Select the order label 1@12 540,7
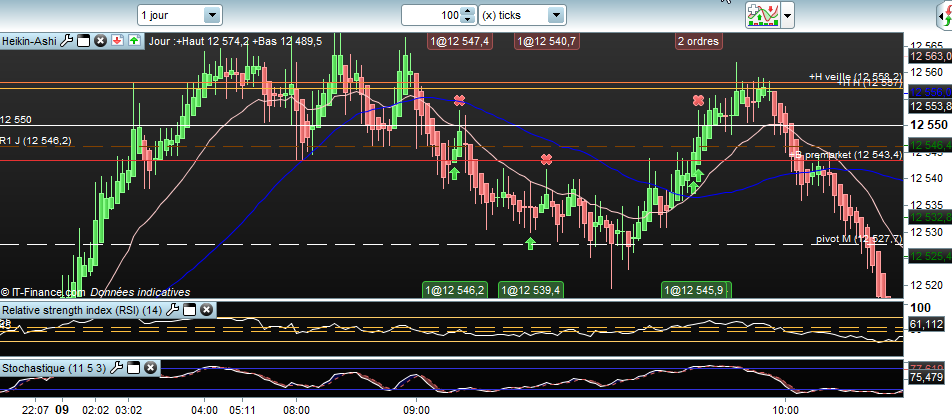 (547, 41)
